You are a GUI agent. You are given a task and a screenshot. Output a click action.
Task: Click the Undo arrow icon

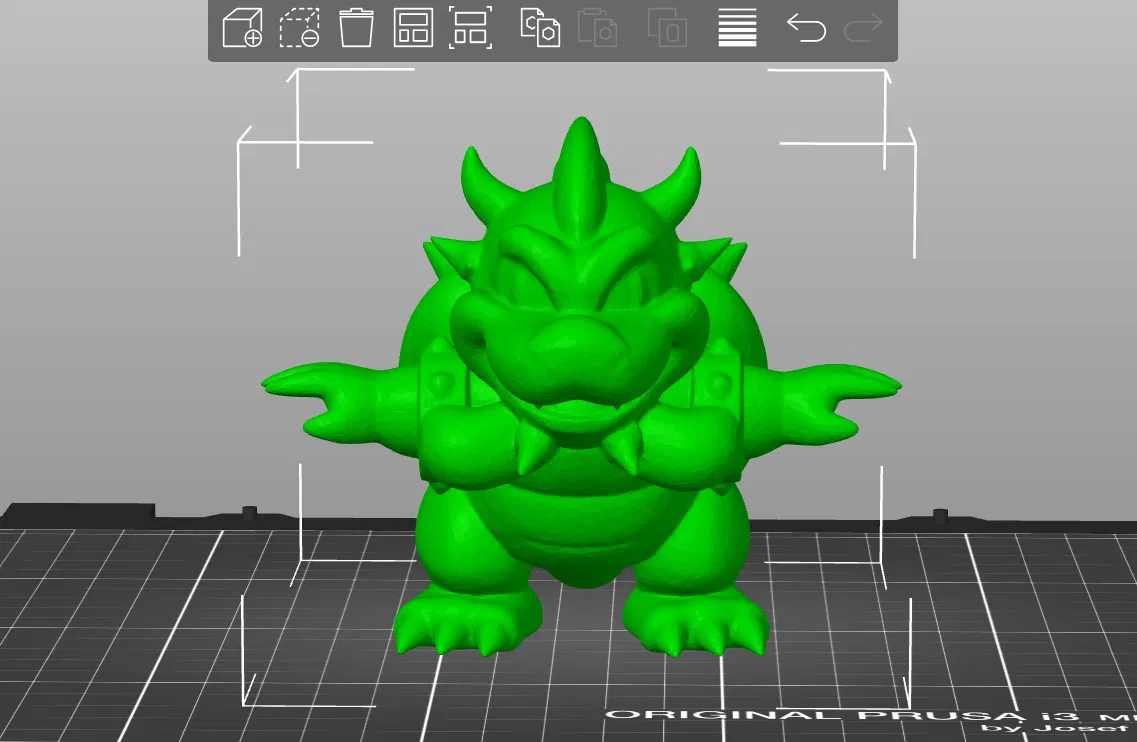point(806,28)
